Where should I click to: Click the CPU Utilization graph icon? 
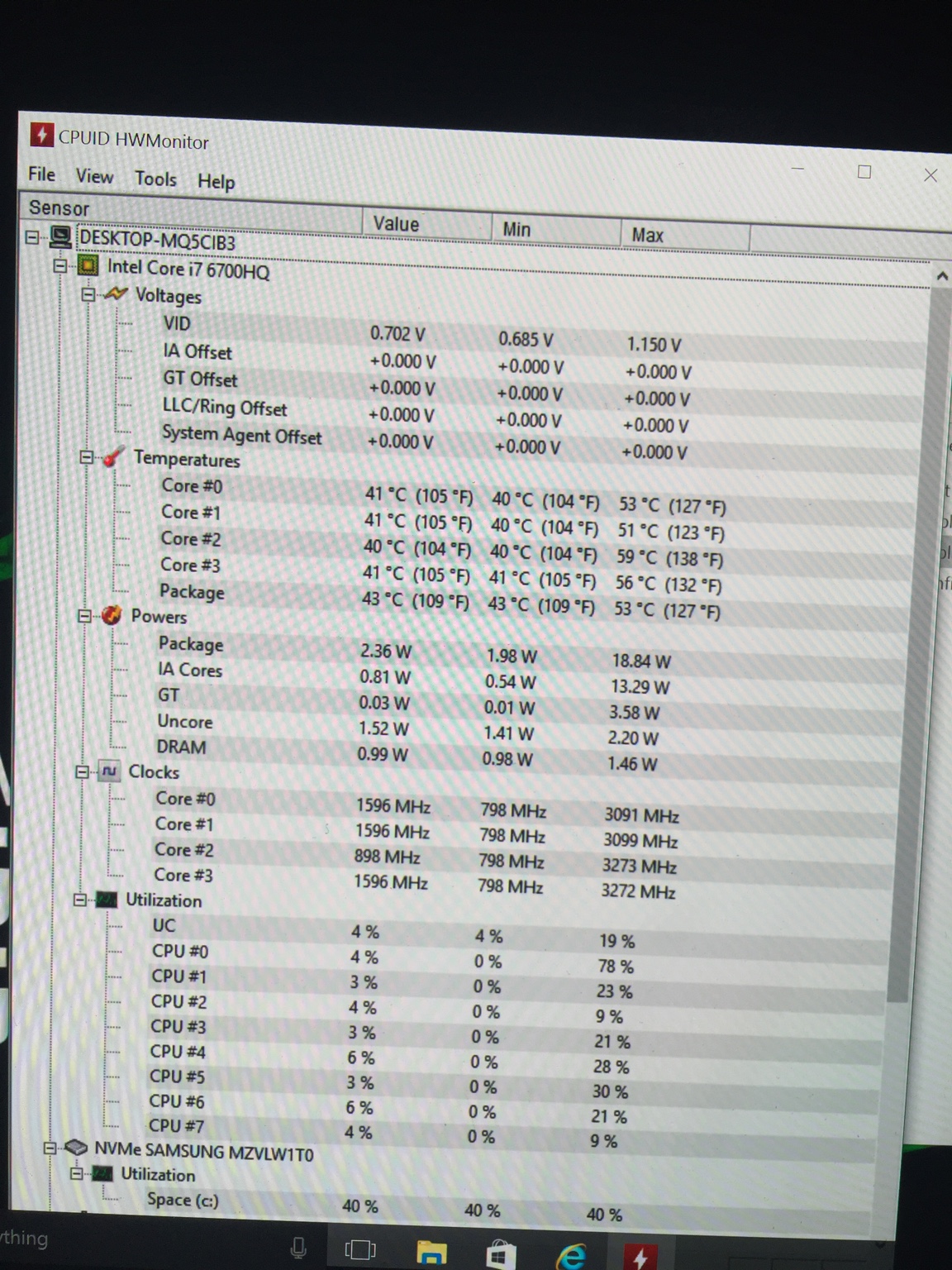(x=106, y=900)
